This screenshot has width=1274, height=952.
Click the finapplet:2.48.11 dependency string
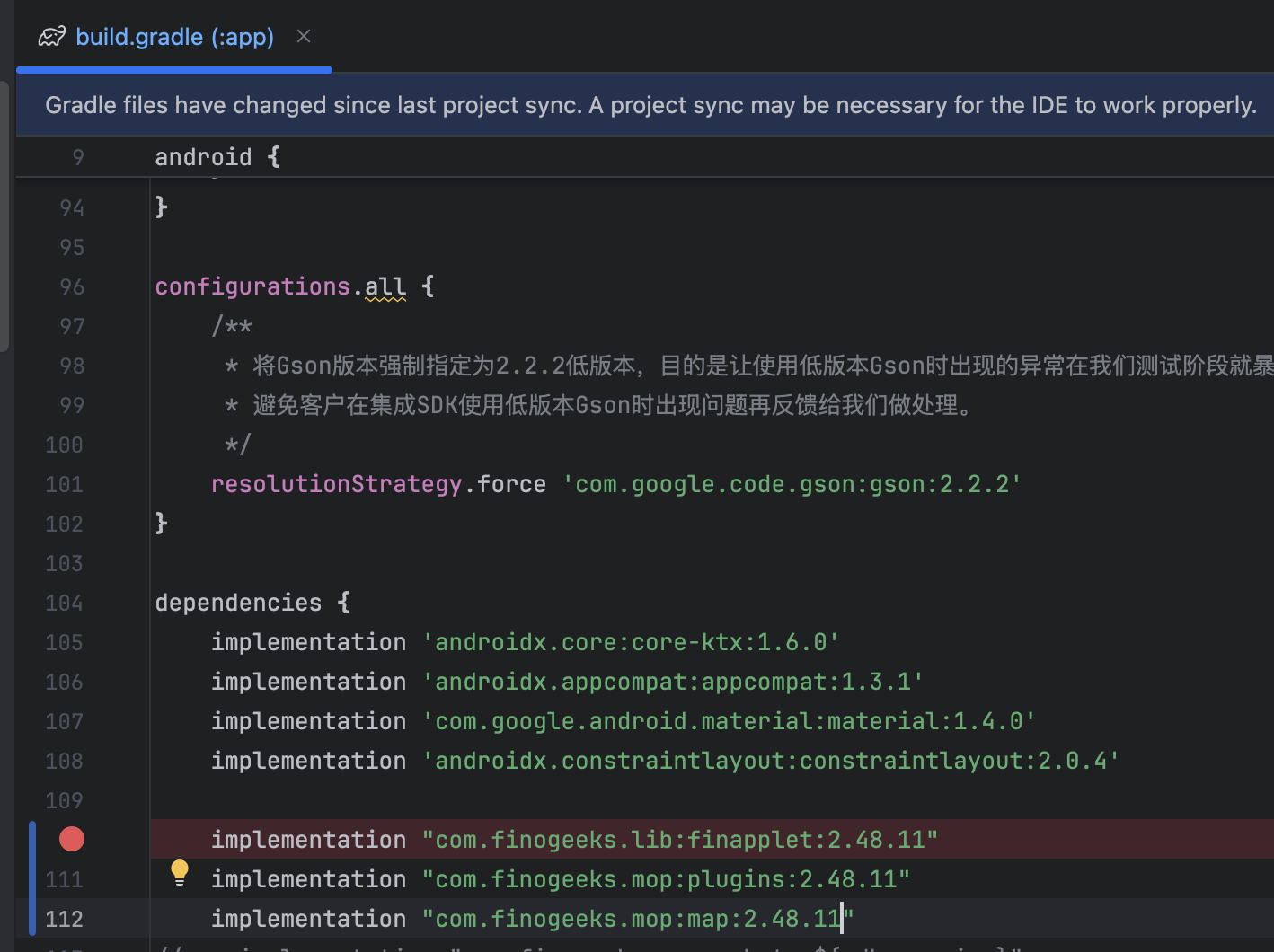point(680,840)
